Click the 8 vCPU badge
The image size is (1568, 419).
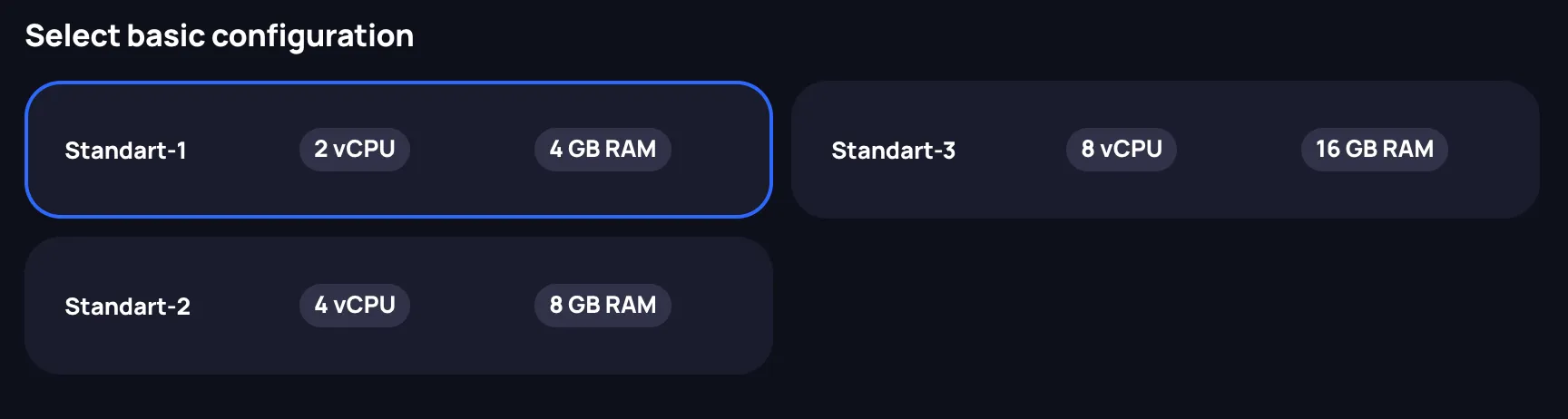(x=1121, y=150)
